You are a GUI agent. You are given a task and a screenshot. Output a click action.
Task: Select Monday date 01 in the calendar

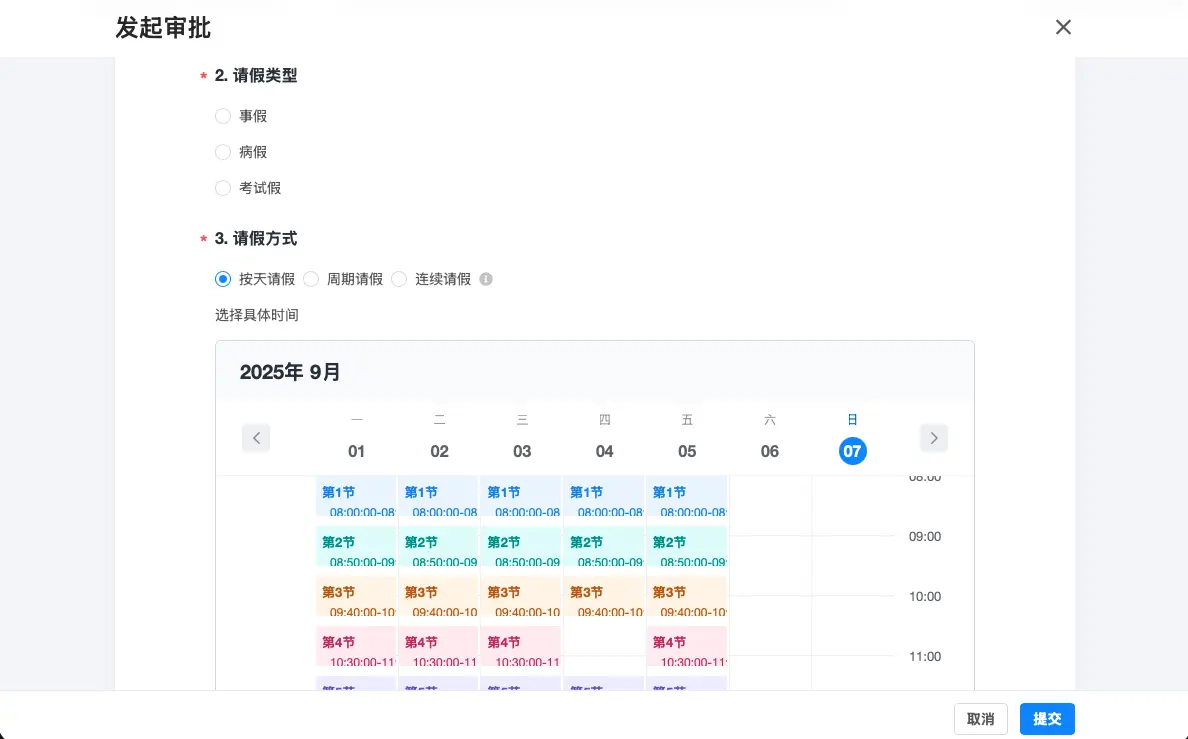tap(357, 451)
